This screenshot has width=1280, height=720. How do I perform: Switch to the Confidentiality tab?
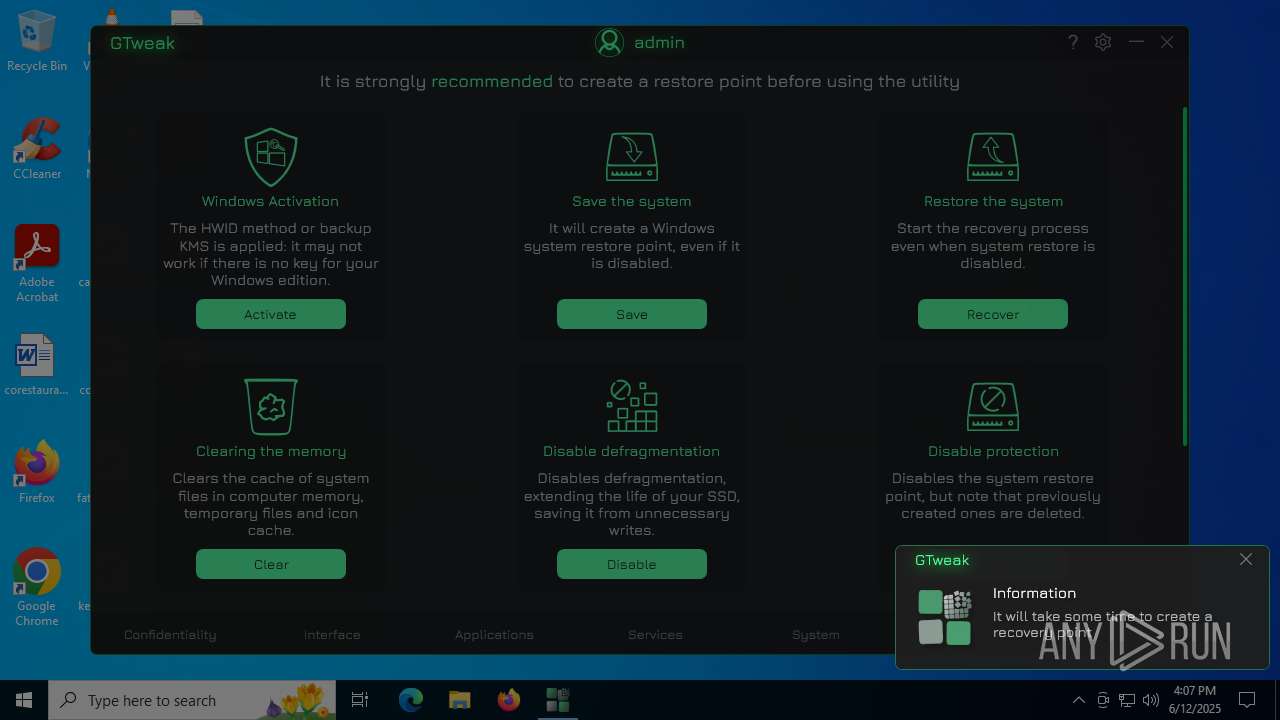tap(170, 635)
